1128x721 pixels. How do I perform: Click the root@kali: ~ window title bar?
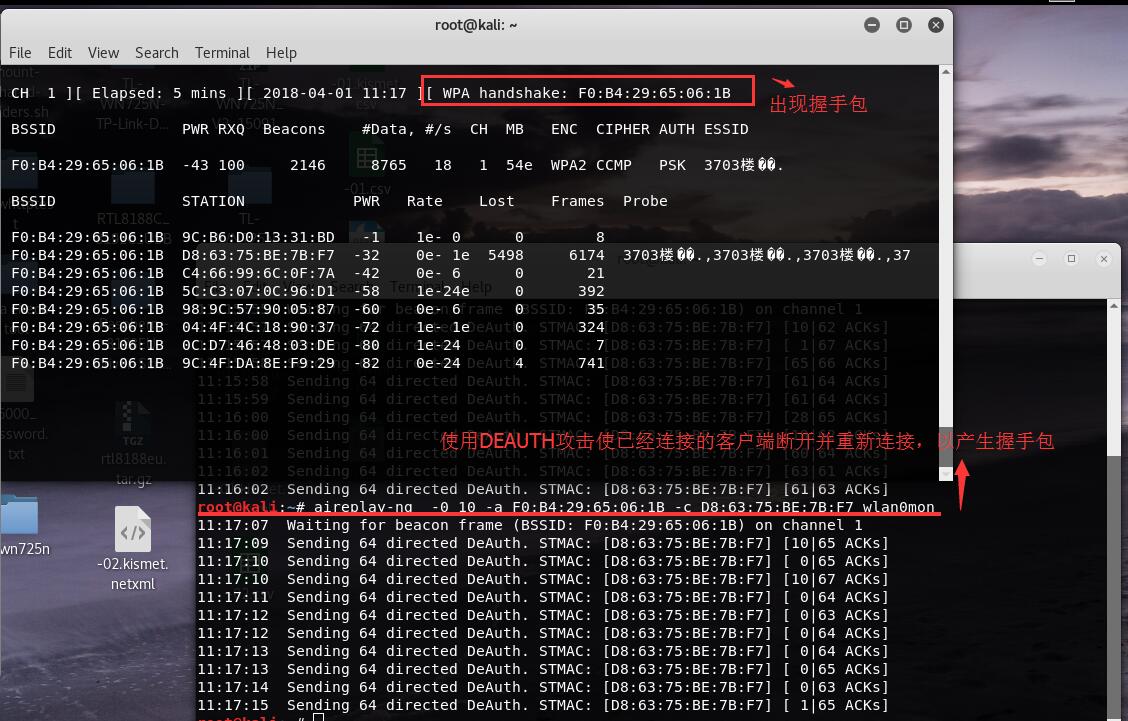pos(476,25)
